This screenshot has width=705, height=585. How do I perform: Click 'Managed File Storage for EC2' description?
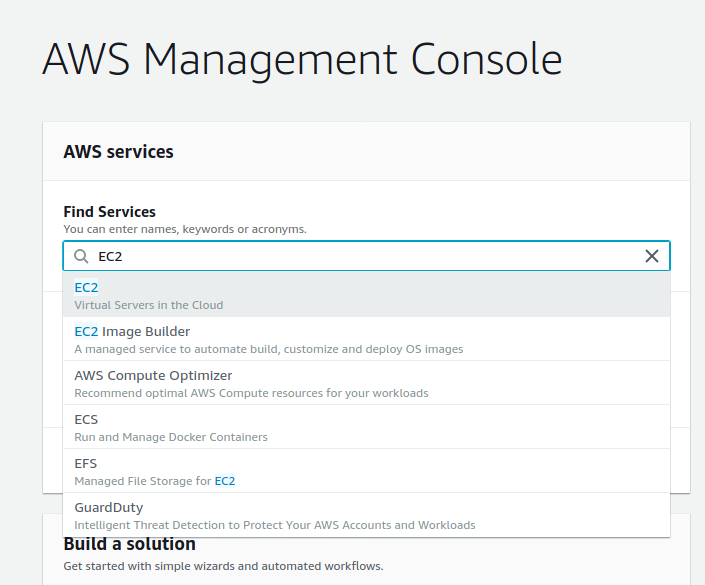pyautogui.click(x=155, y=481)
